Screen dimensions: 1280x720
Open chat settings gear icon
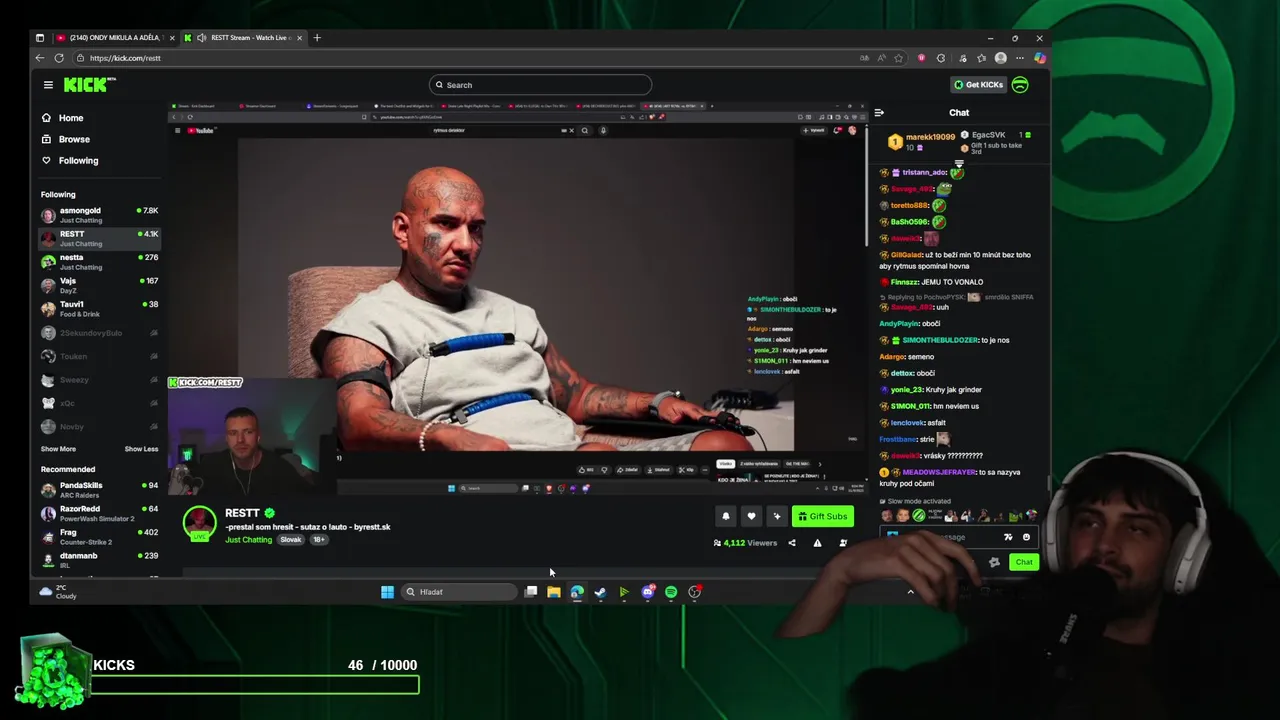click(994, 562)
